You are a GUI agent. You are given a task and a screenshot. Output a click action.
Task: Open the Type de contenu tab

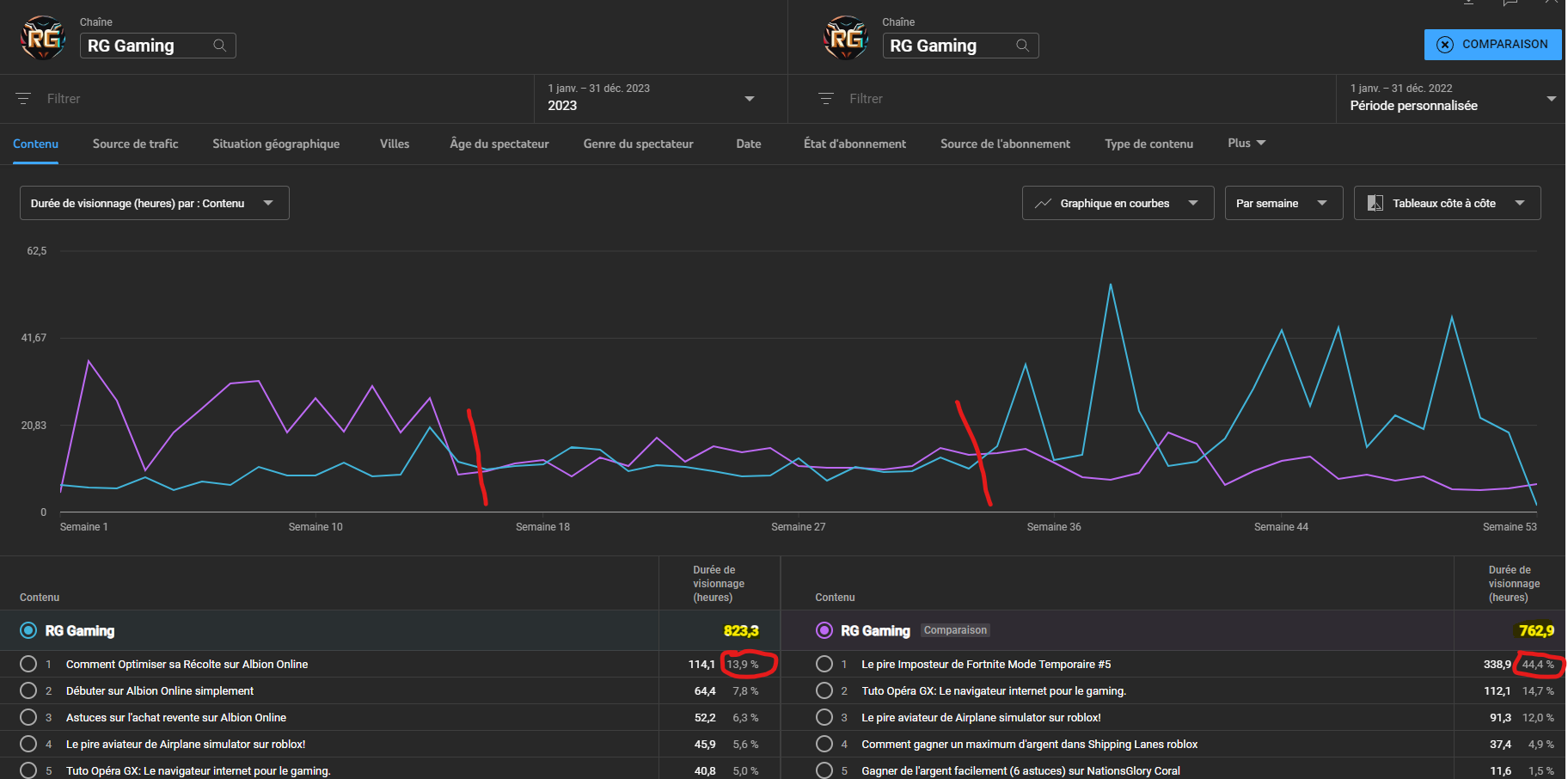1149,144
